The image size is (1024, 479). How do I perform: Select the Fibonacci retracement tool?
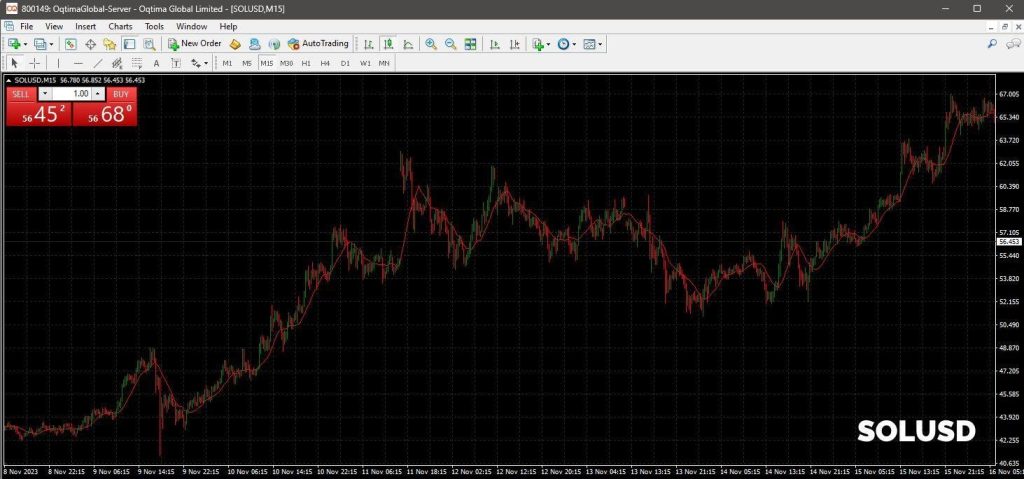pyautogui.click(x=137, y=63)
